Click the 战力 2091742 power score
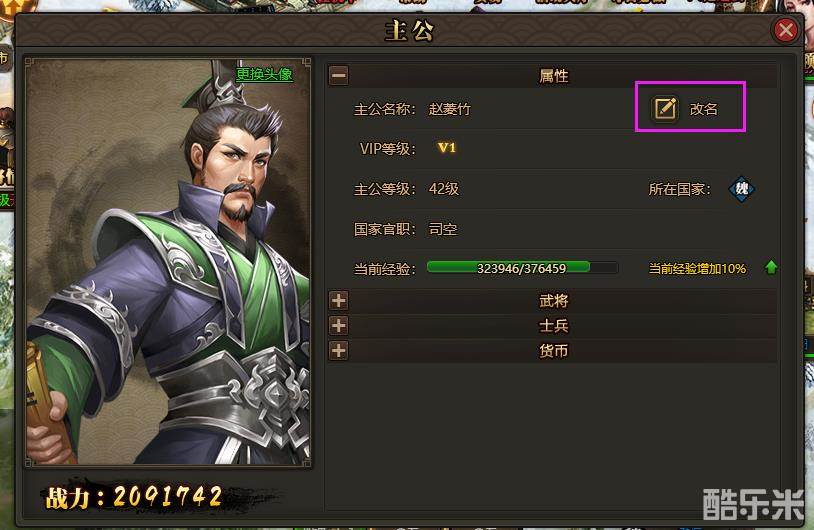Screen dimensions: 814x530 [134, 497]
